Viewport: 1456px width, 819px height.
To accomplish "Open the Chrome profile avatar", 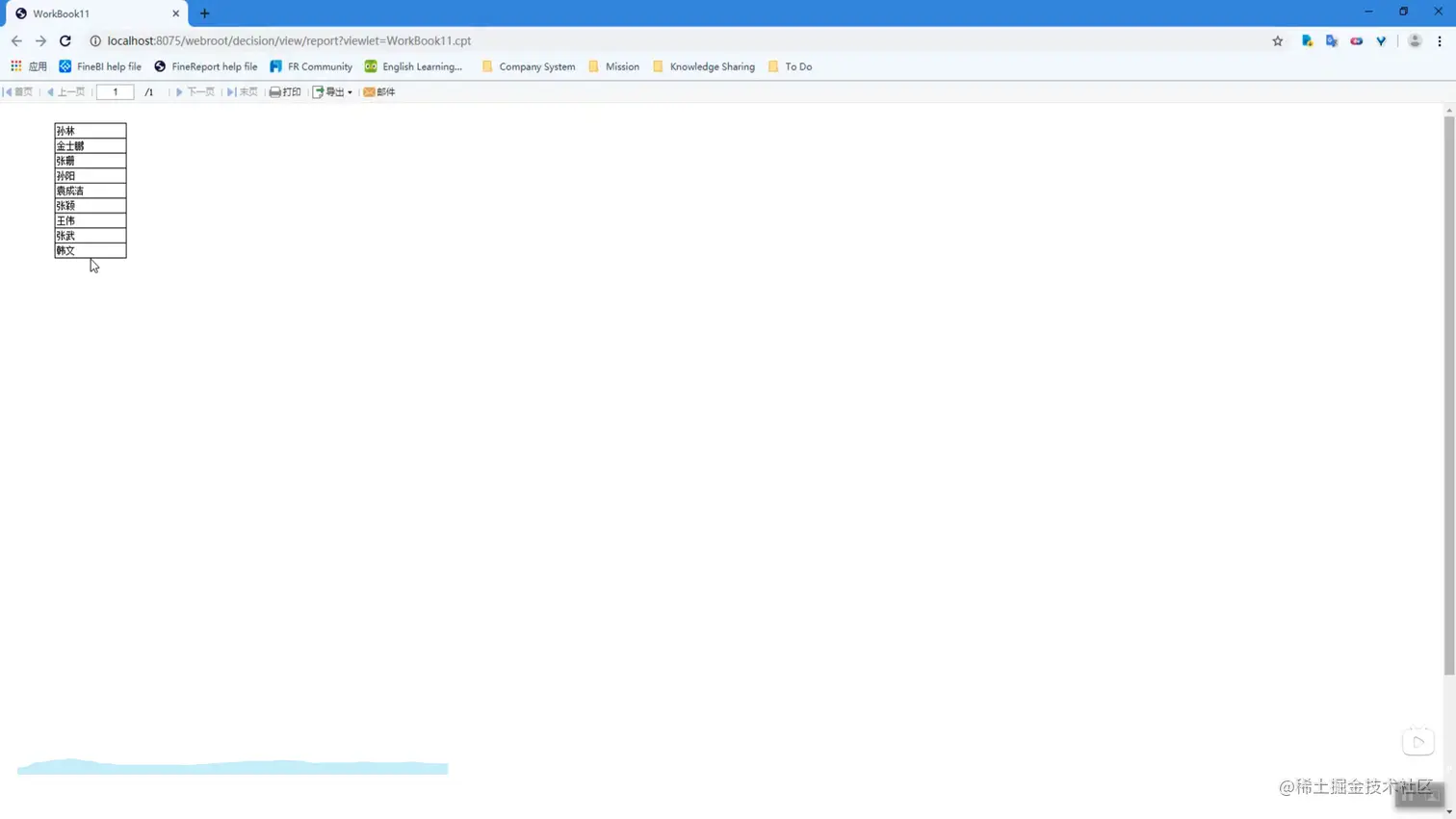I will [1415, 40].
